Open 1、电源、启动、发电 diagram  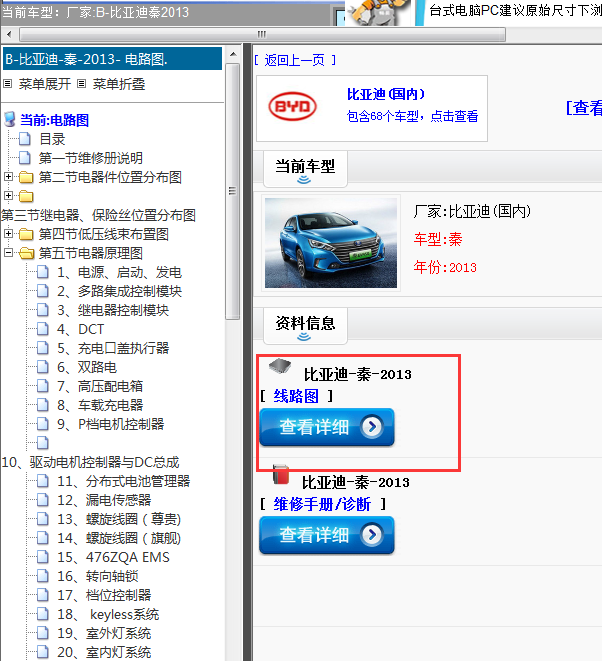click(119, 272)
